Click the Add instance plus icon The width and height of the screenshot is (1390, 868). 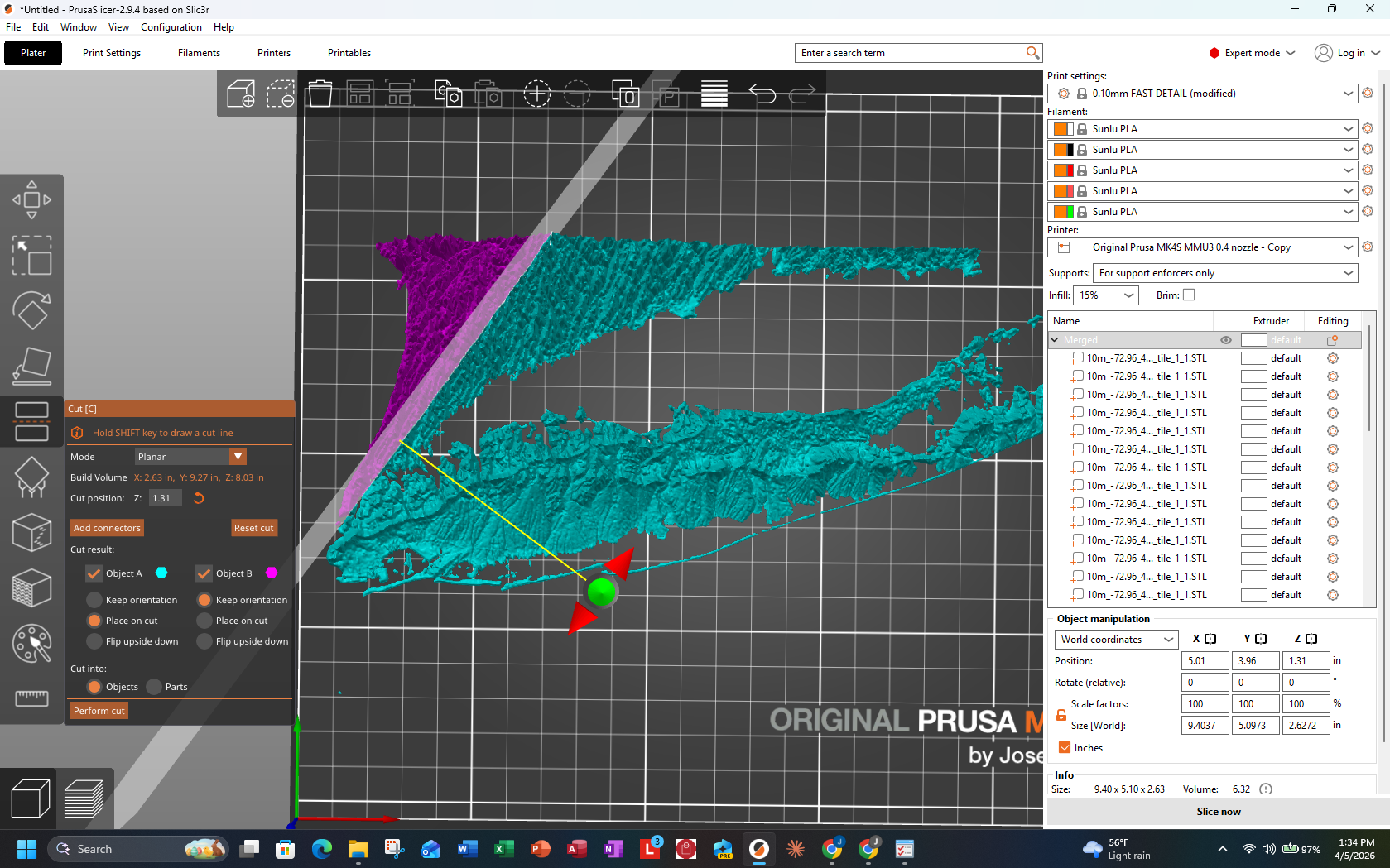click(x=537, y=94)
